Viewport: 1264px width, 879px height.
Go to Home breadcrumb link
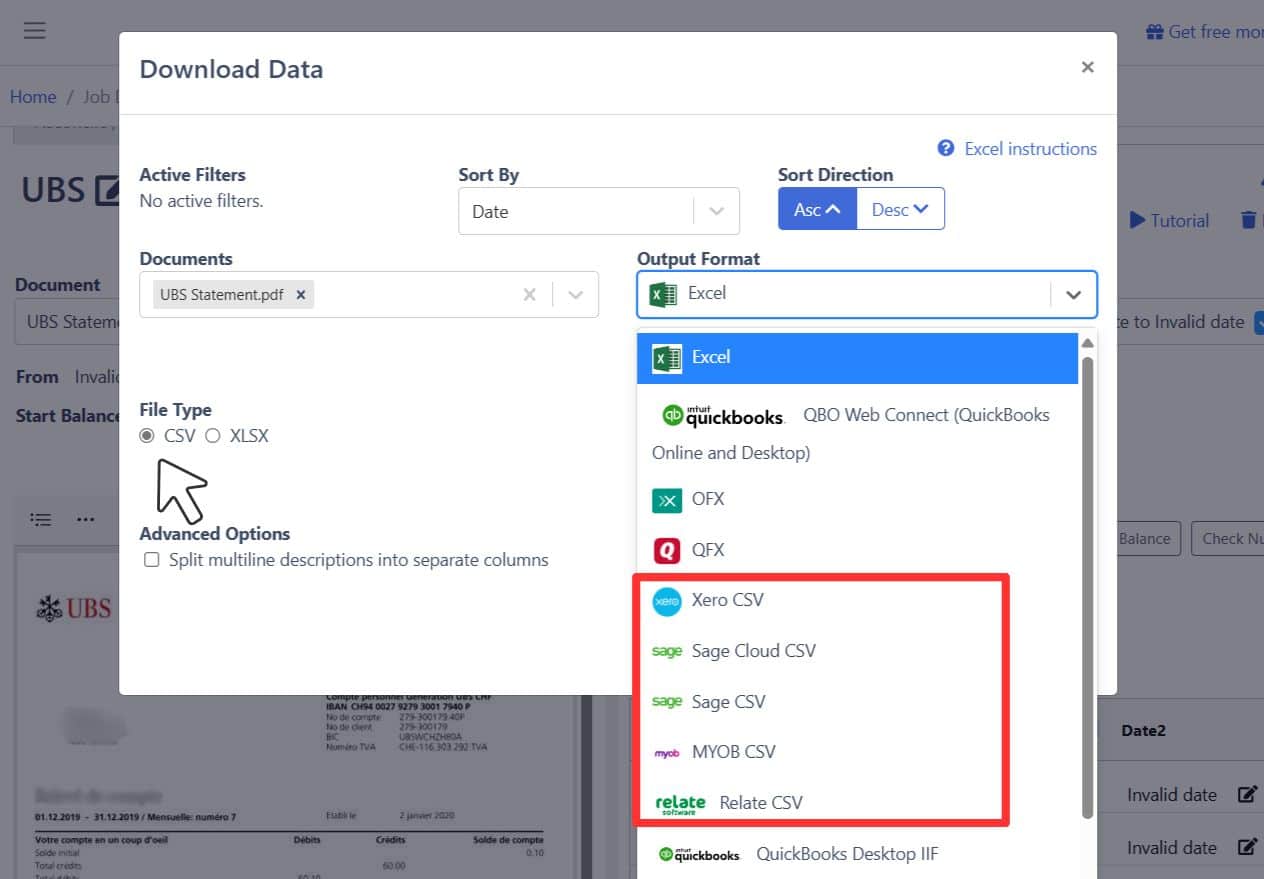pos(33,97)
